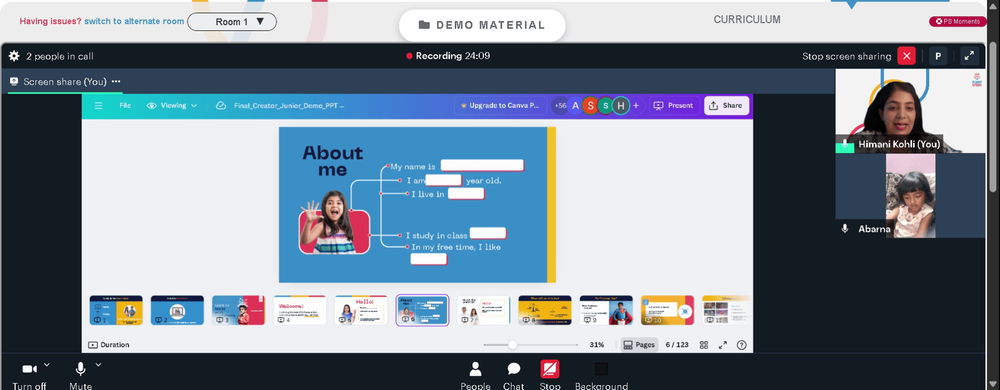Image resolution: width=1000 pixels, height=390 pixels.
Task: Click Final_Creator_Junior_Demo_PPT title
Action: coord(289,106)
